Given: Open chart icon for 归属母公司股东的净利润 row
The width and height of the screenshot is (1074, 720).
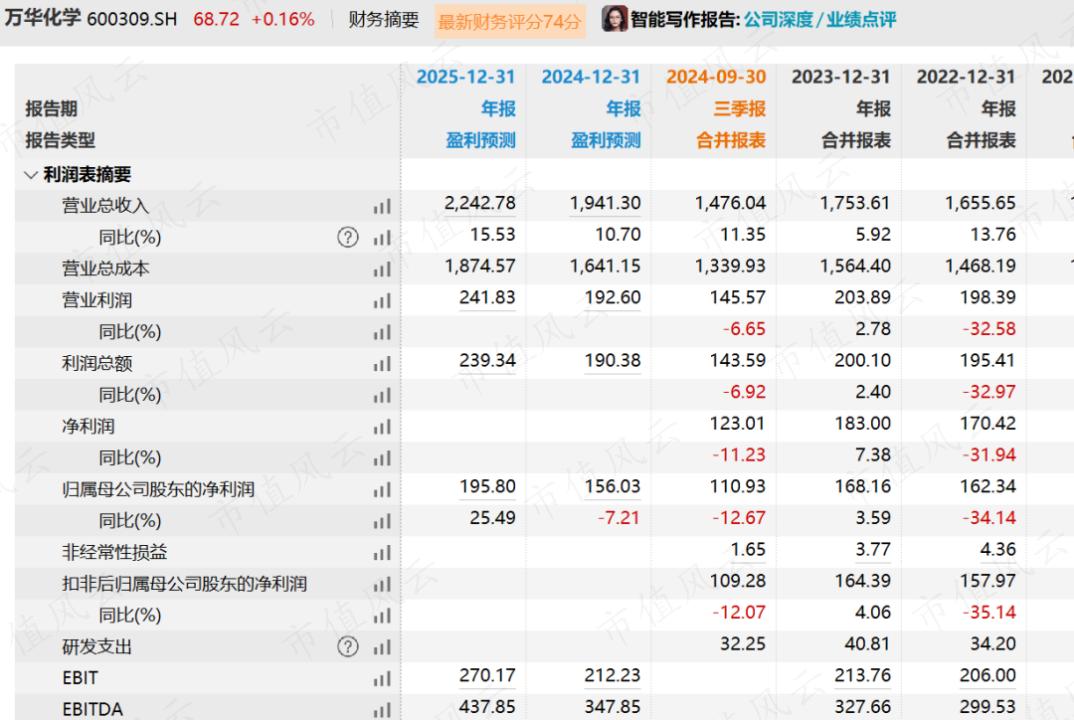Looking at the screenshot, I should point(382,490).
